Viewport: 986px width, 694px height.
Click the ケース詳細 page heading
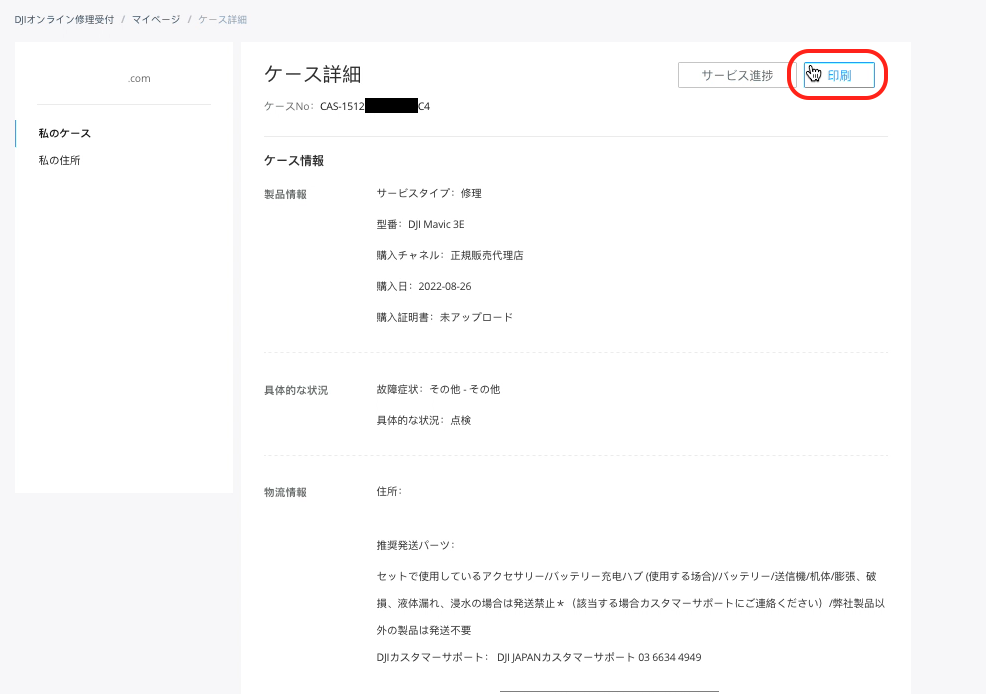point(312,74)
